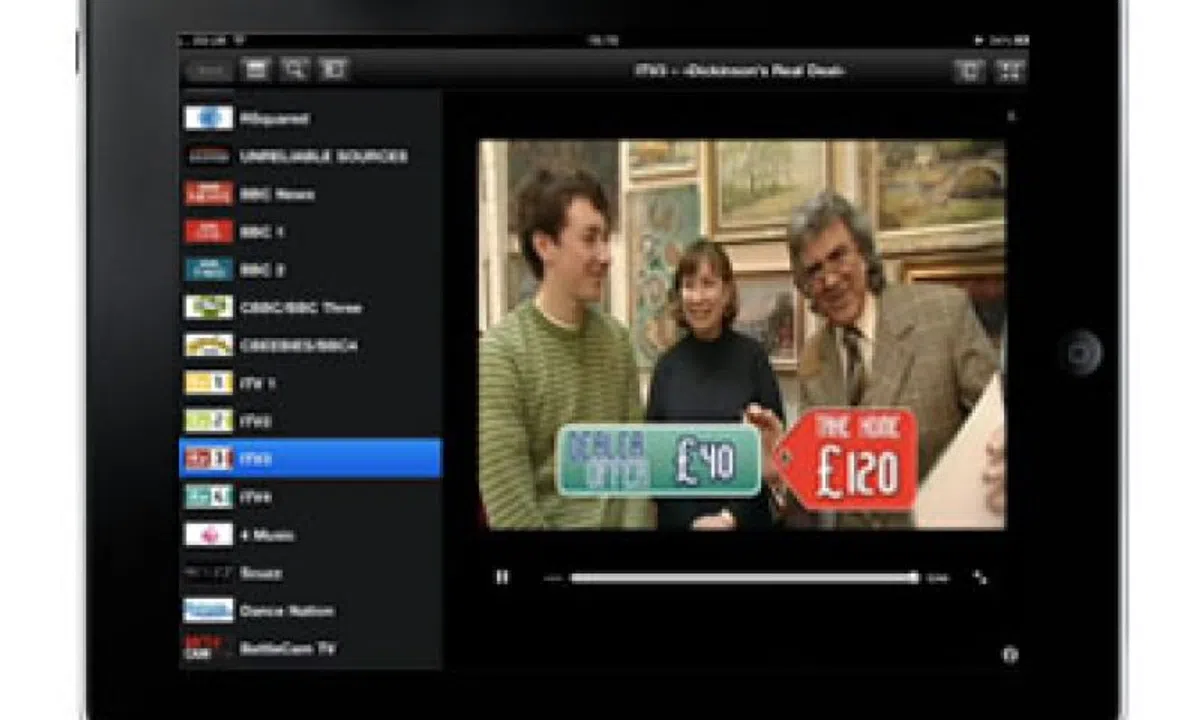Viewport: 1200px width, 720px height.
Task: Click the top-right grid layout icon
Action: coord(1011,70)
